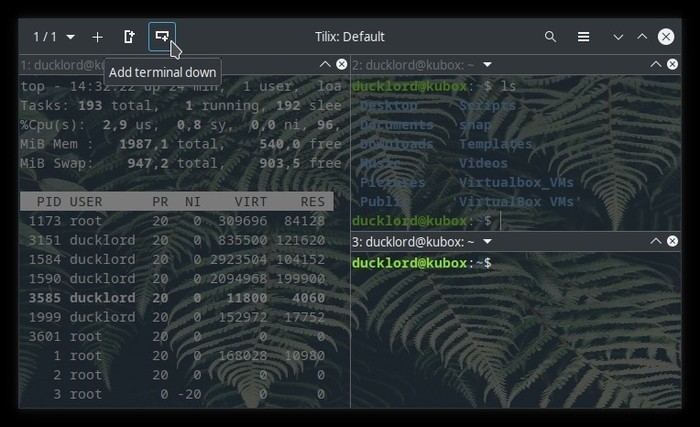Select the PID 1999 ducklord row

coord(177,317)
